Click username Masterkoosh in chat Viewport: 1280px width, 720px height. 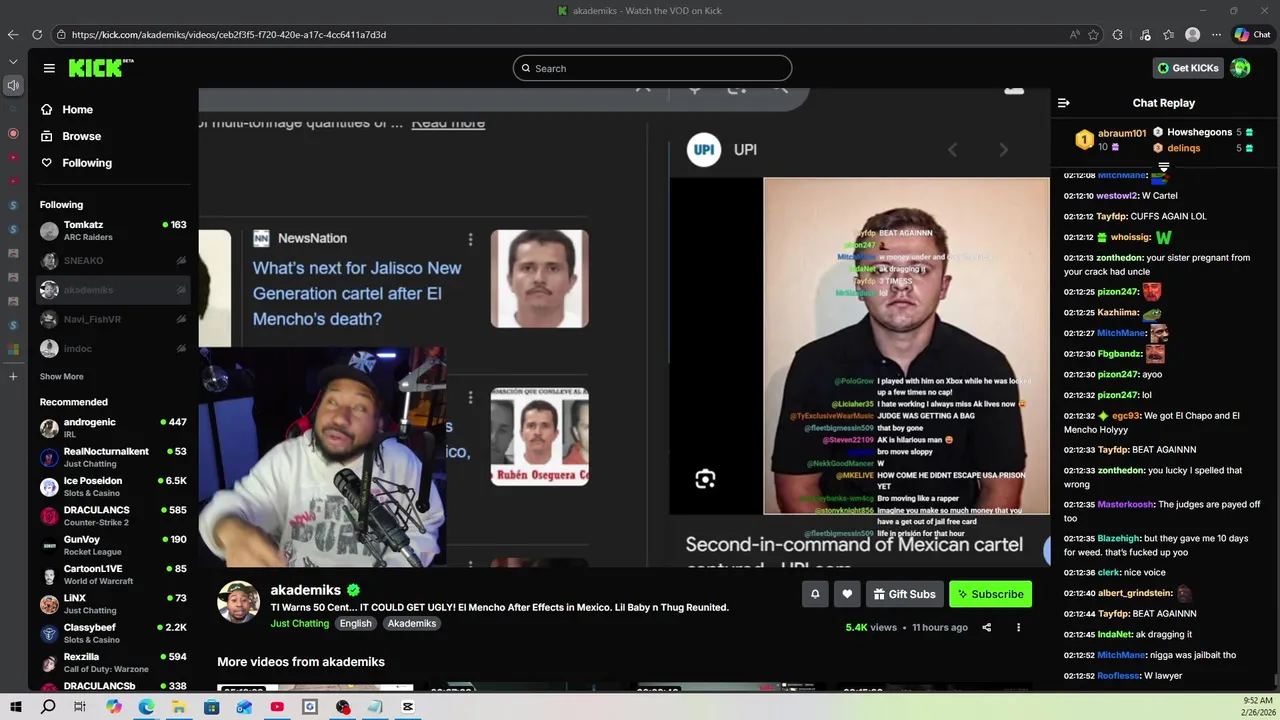1125,505
